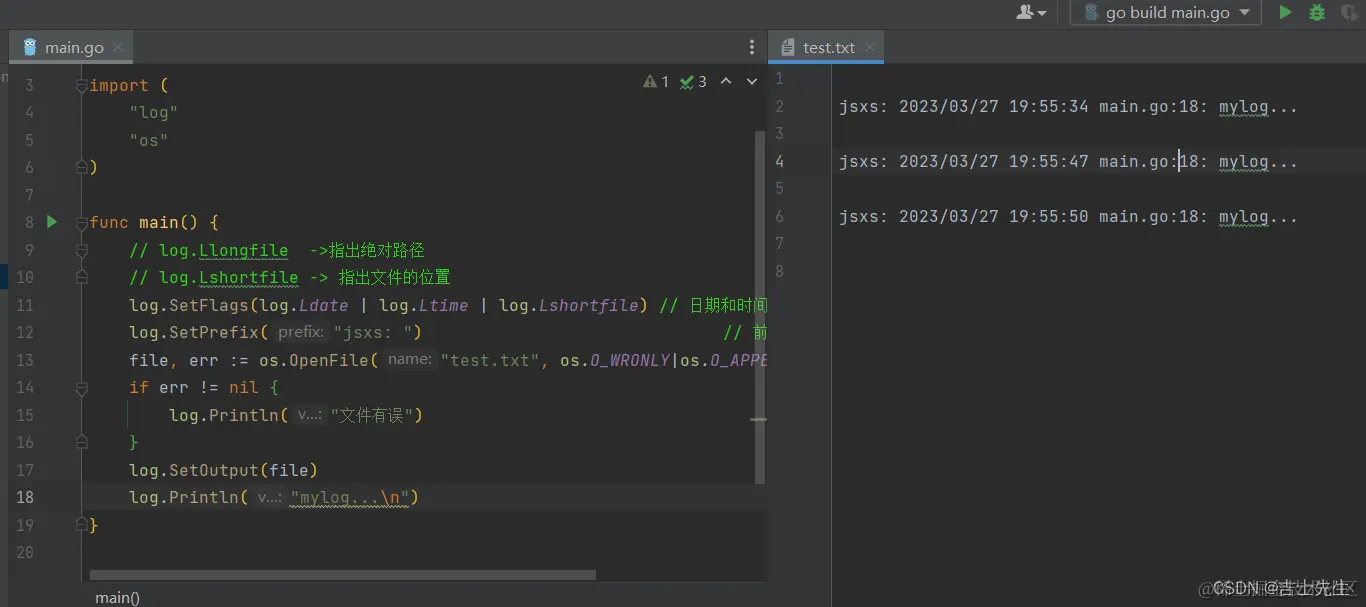Click the vertical scrollbar thumb of main.go editor
This screenshot has height=607, width=1366.
coord(759,306)
